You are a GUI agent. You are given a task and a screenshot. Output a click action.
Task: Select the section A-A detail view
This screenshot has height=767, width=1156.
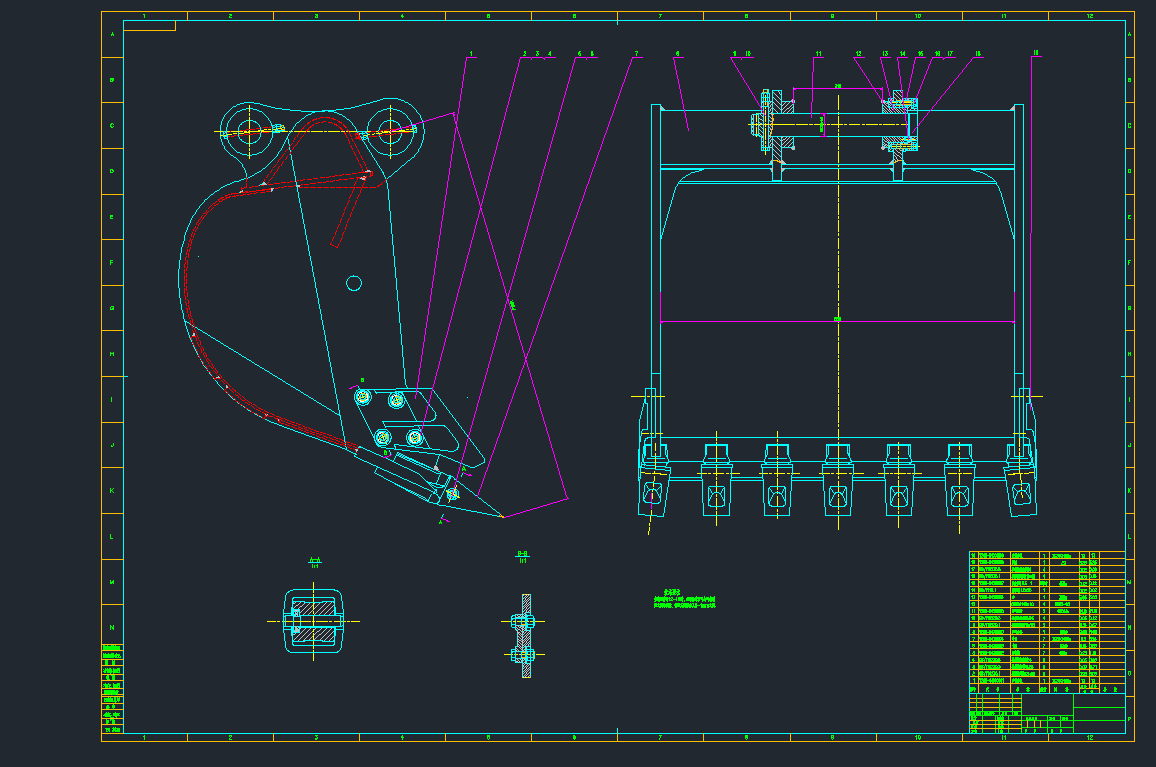point(315,621)
